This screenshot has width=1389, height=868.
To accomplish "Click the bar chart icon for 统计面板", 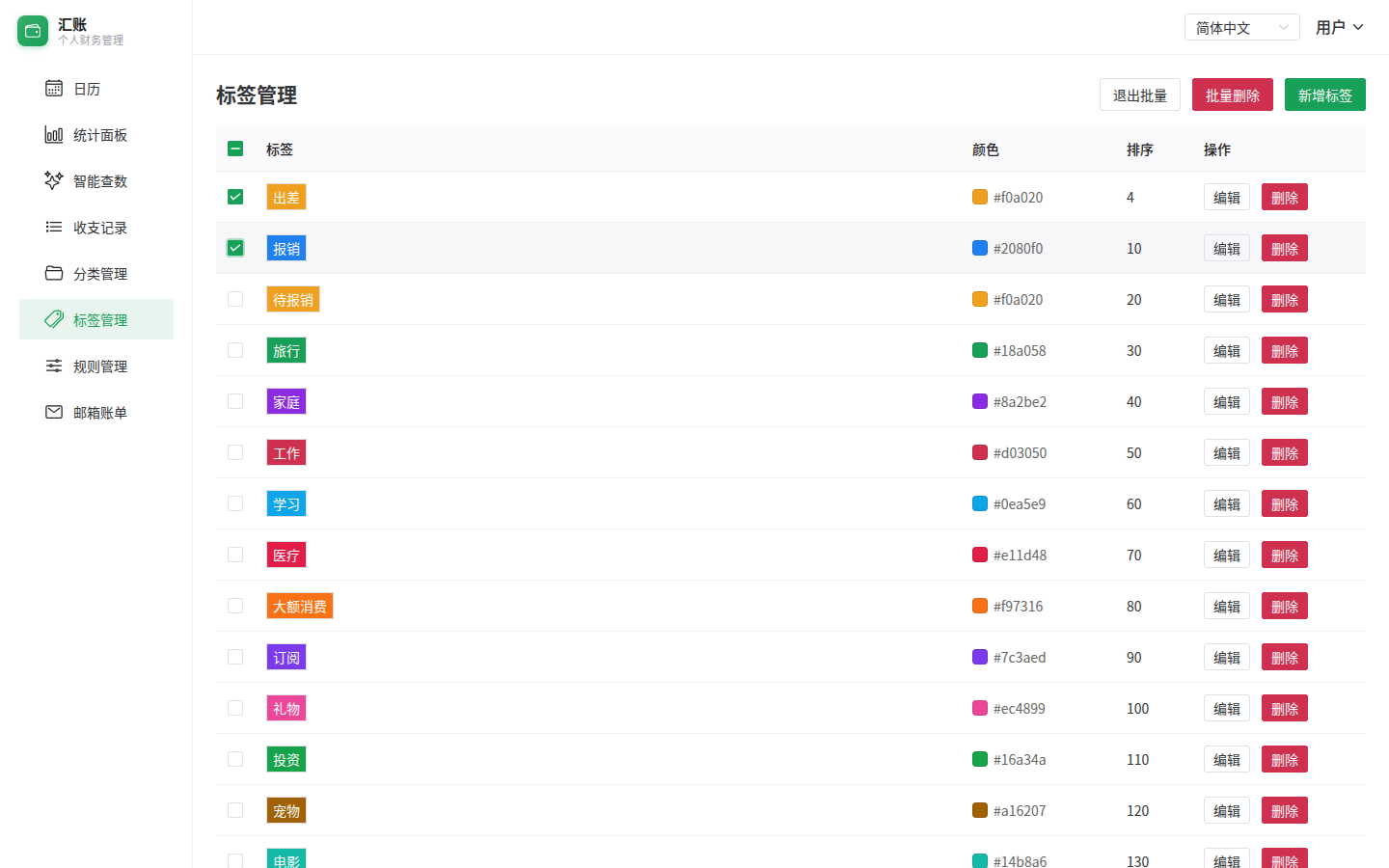I will click(54, 135).
